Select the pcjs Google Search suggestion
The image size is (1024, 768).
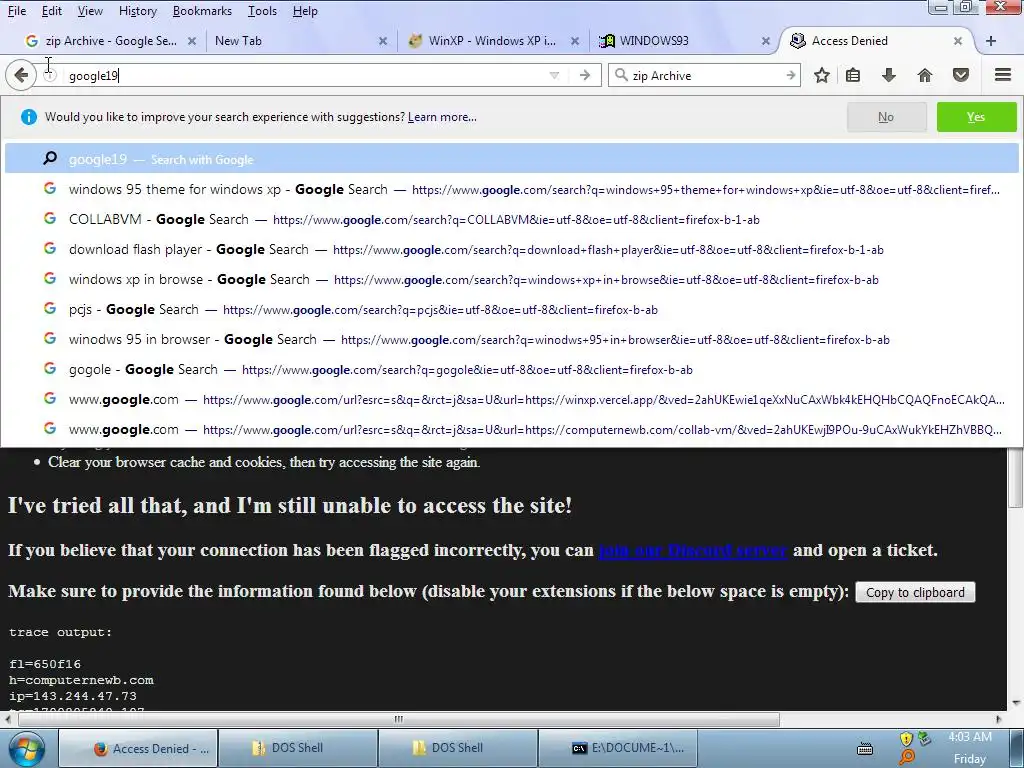[x=511, y=309]
